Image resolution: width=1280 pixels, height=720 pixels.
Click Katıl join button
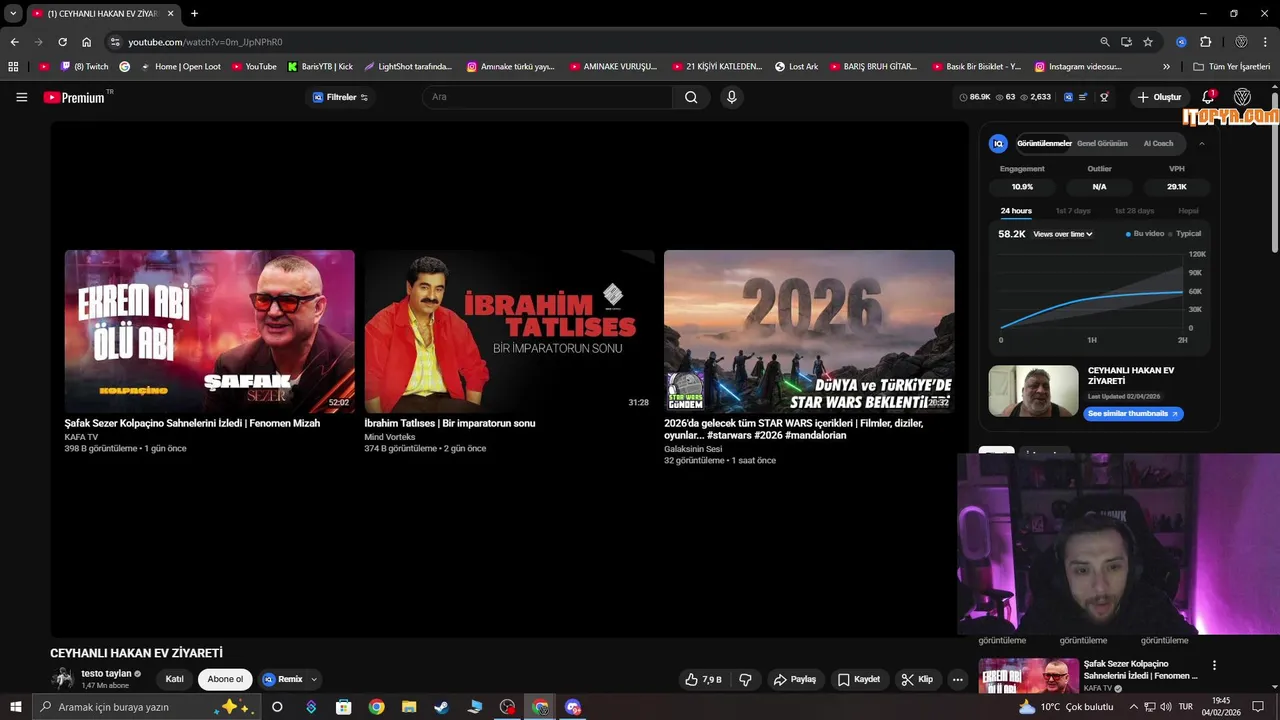coord(174,679)
